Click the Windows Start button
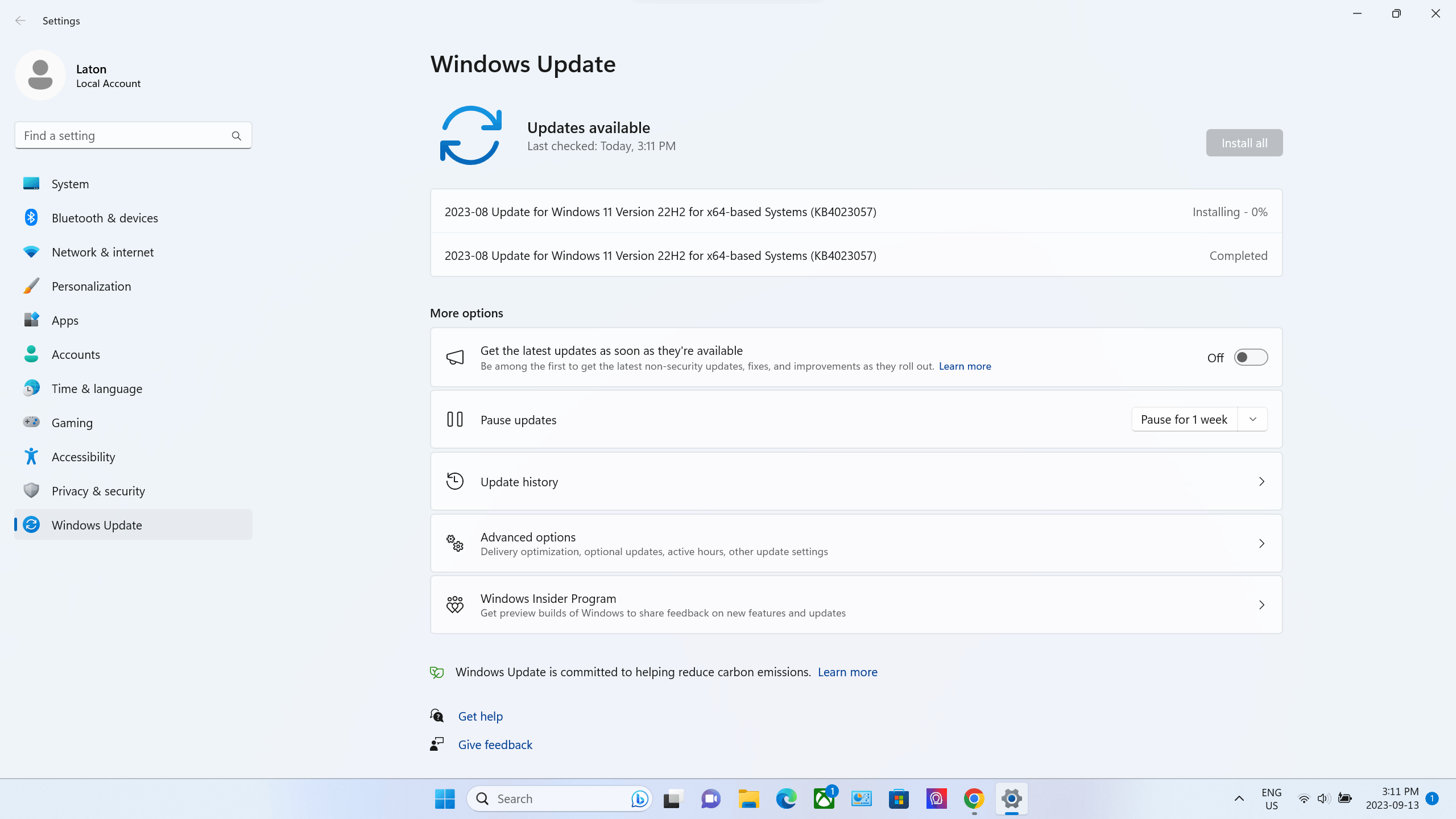The image size is (1456, 819). pos(444,799)
